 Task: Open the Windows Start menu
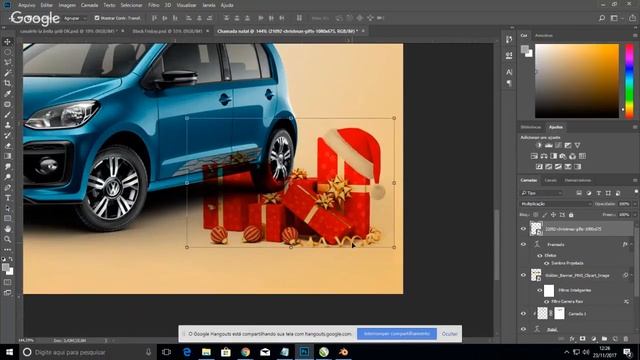point(9,352)
